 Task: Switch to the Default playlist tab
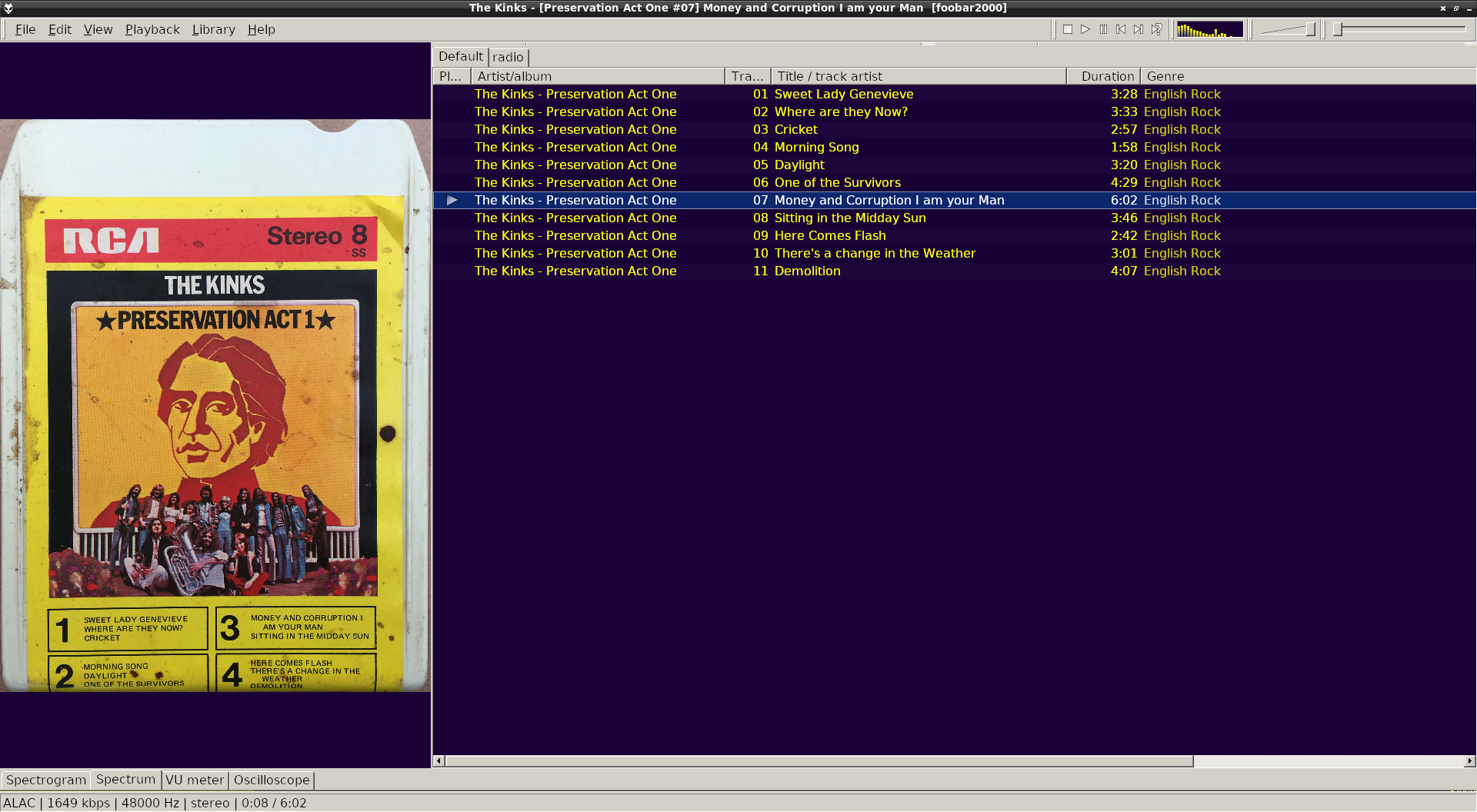tap(460, 56)
